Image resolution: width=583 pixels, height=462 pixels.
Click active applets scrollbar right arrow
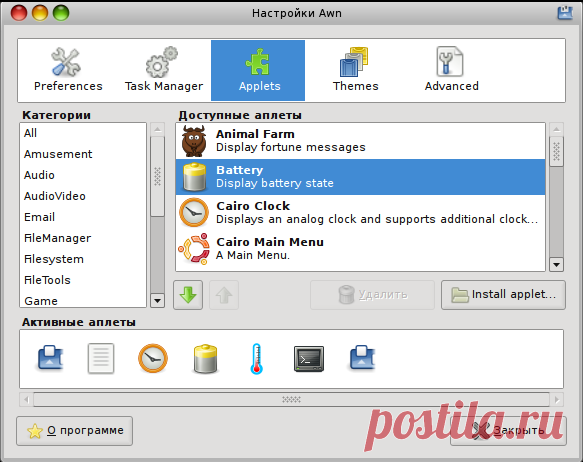coord(557,400)
